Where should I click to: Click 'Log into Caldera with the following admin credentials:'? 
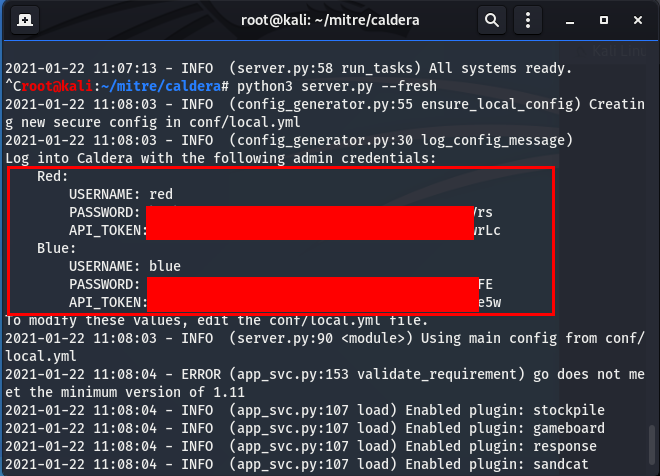pyautogui.click(x=221, y=158)
